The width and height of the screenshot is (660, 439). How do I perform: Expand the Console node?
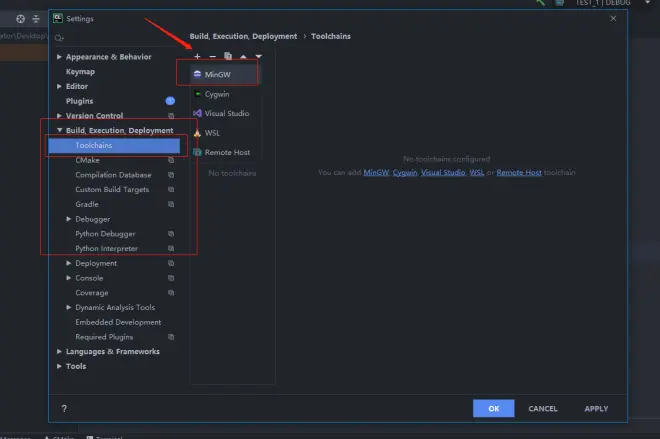(x=69, y=278)
